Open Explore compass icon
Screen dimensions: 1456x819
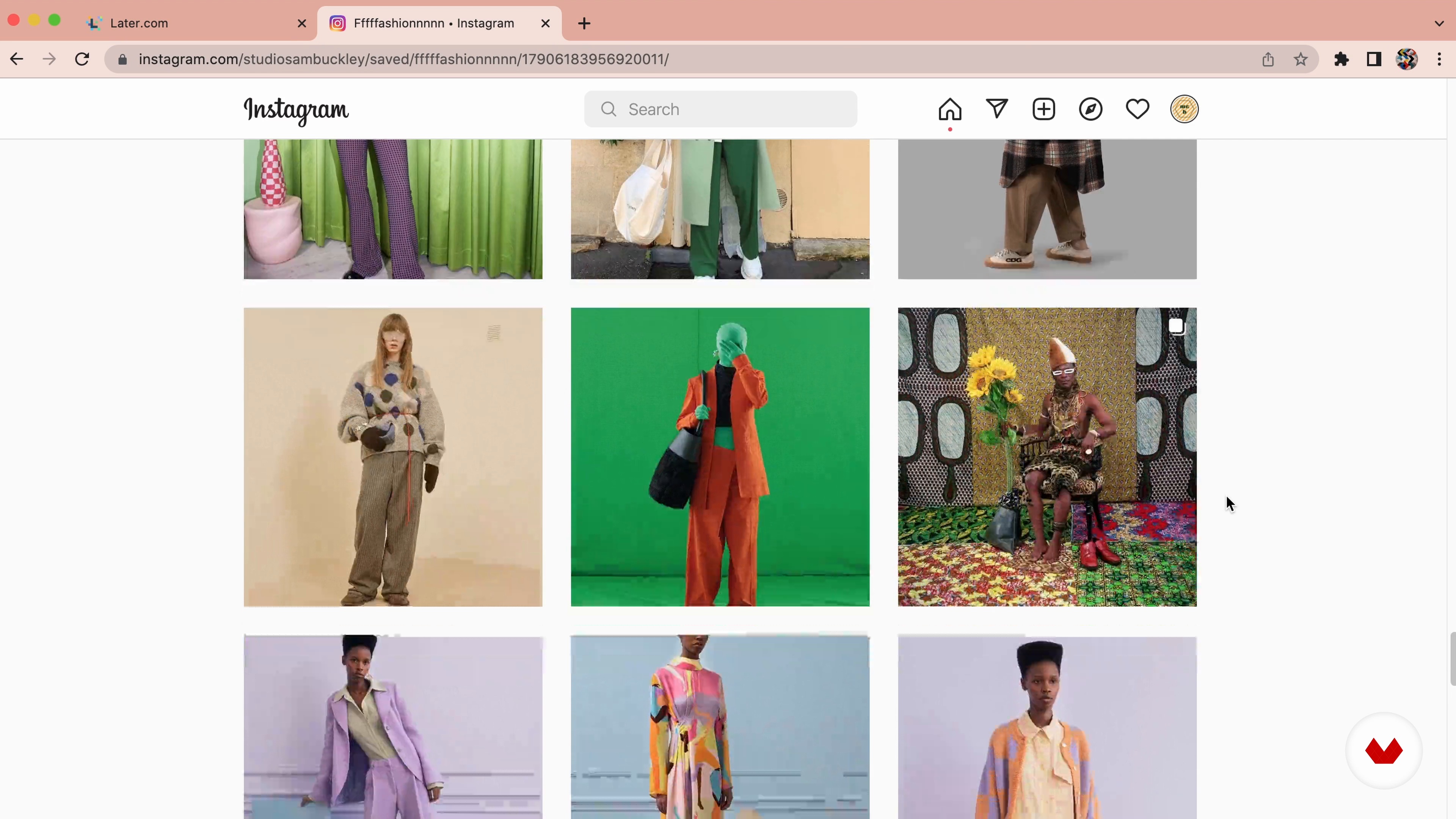coord(1090,109)
